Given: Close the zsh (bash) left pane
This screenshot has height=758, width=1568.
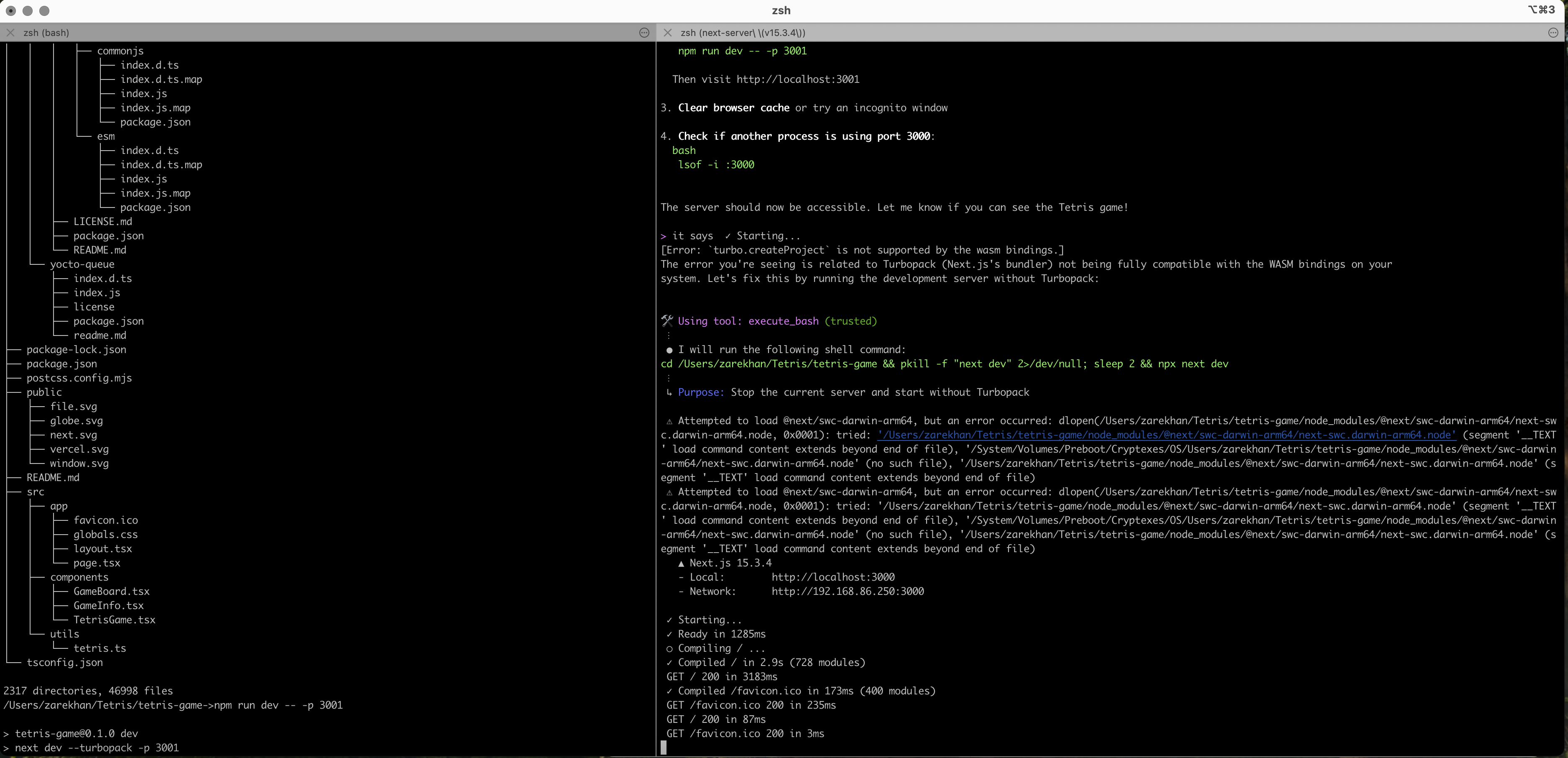Looking at the screenshot, I should click(x=10, y=33).
